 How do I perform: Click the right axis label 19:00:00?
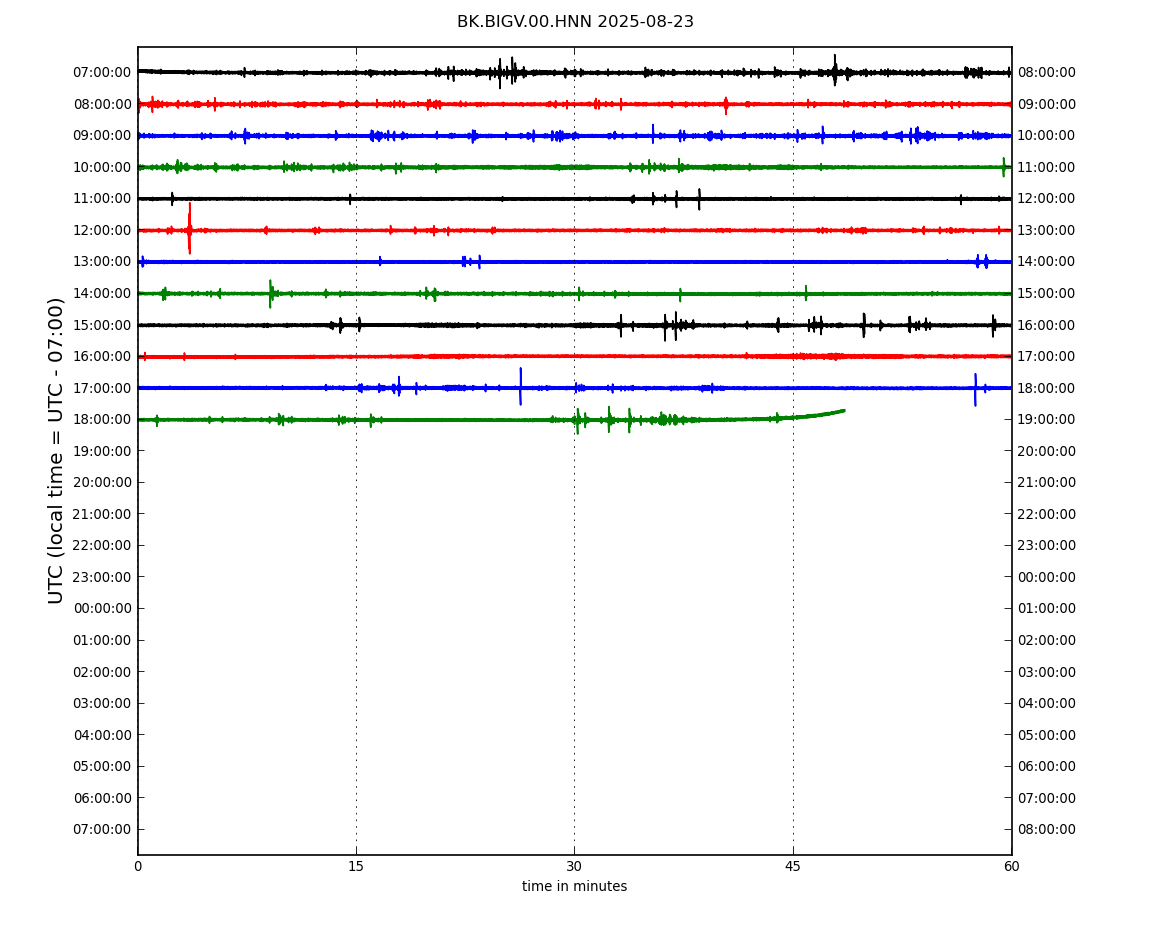(1047, 420)
